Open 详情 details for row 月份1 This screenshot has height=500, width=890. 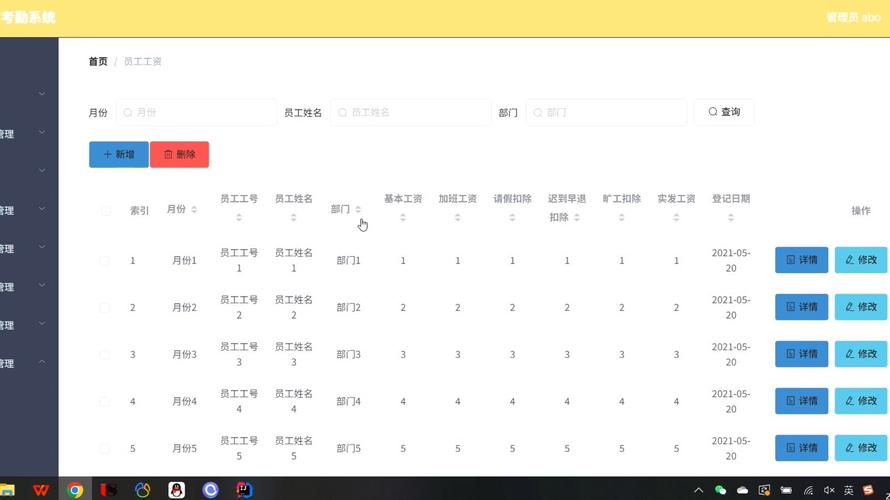(801, 260)
